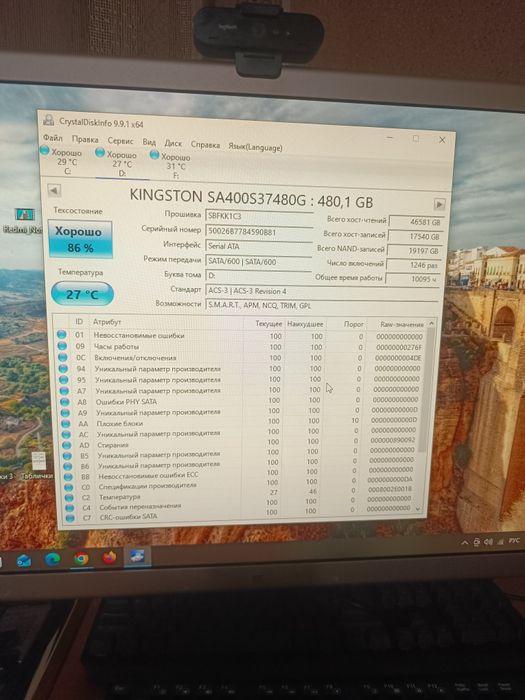This screenshot has height=700, width=525.
Task: Open Outlook mail icon in the taskbar
Action: pyautogui.click(x=24, y=560)
